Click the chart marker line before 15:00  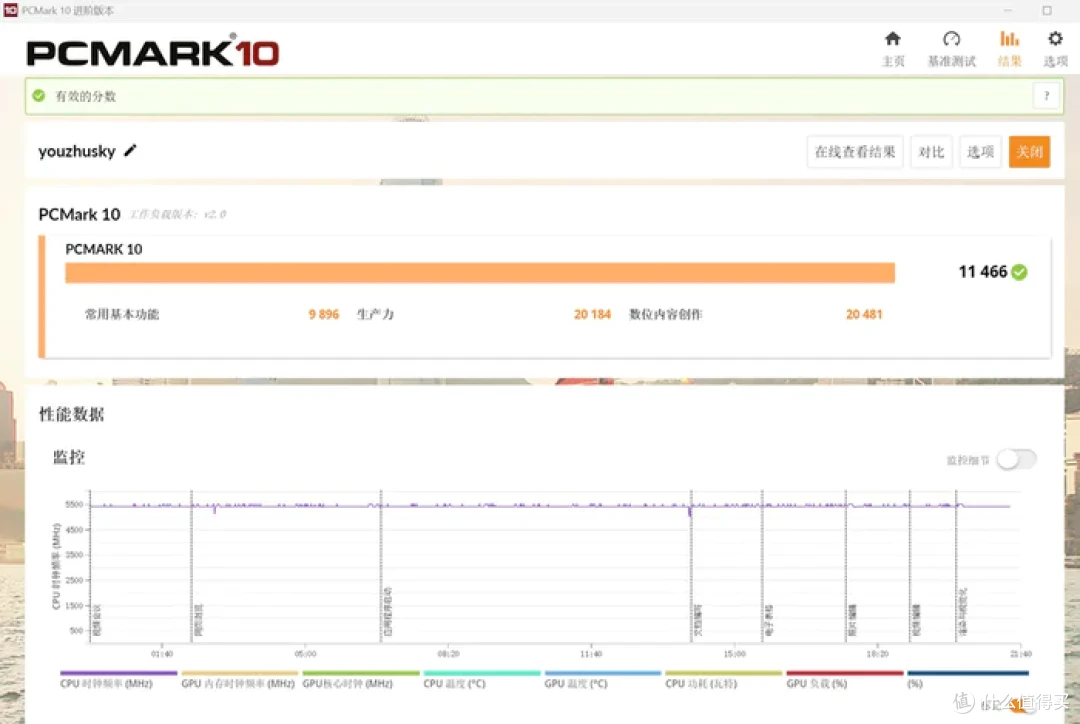691,566
